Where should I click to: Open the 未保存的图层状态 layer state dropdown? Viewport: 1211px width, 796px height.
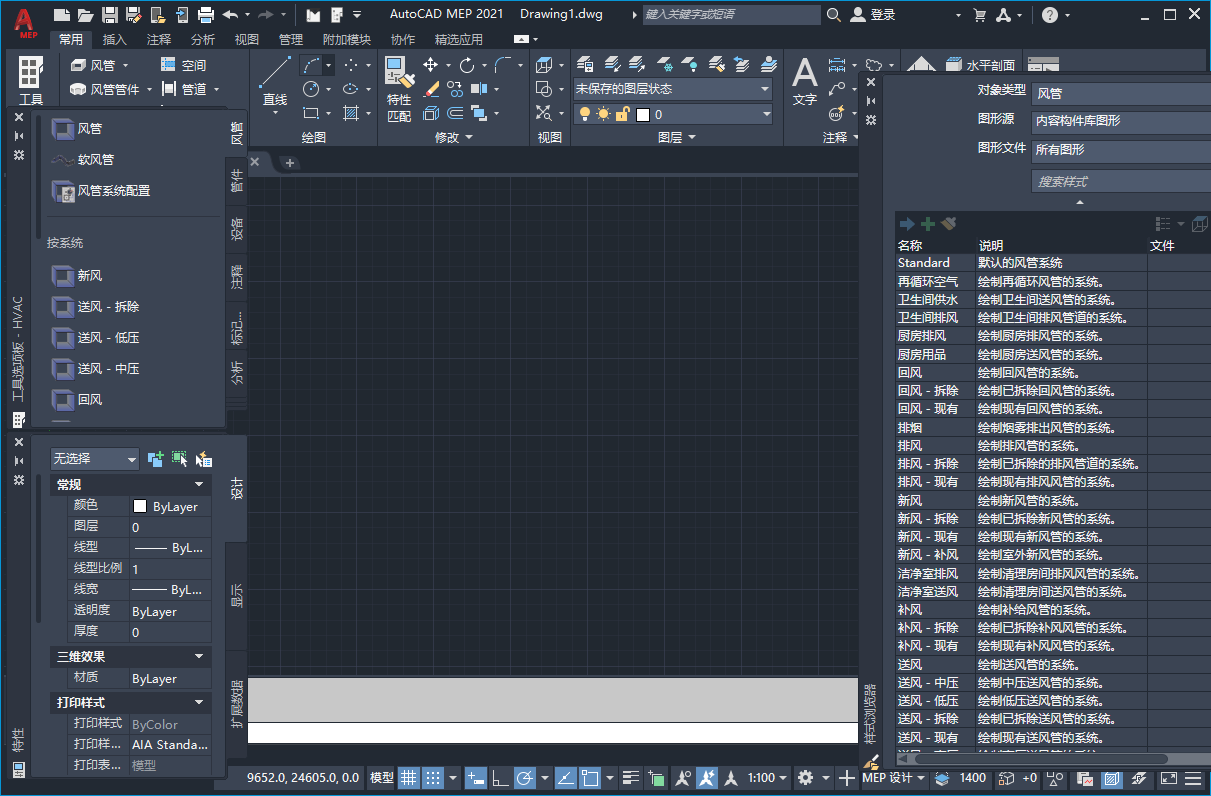coord(764,88)
